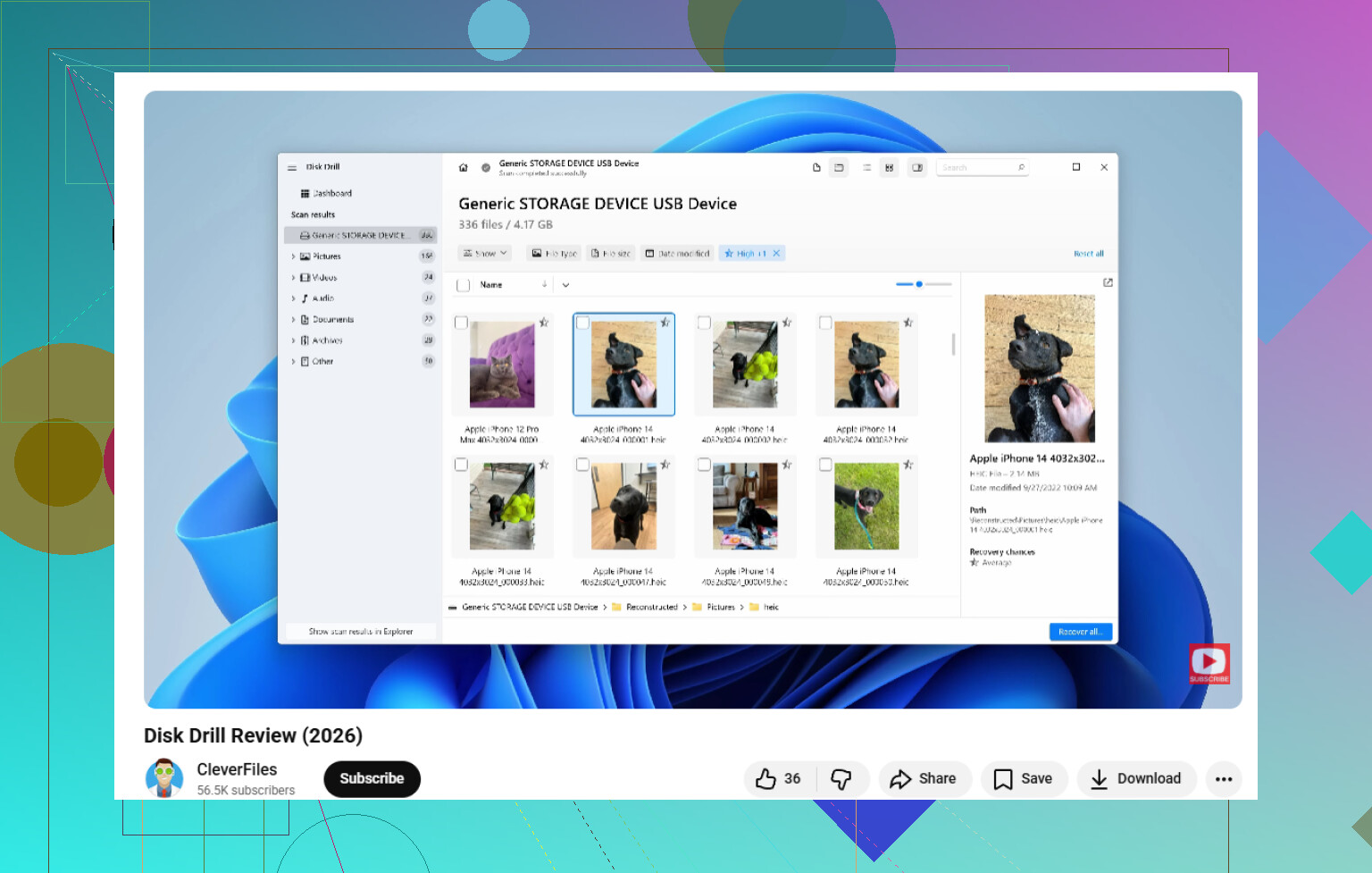The image size is (1372, 873).
Task: Tick the checkbox on 000002.heic thumbnail
Action: [x=704, y=323]
